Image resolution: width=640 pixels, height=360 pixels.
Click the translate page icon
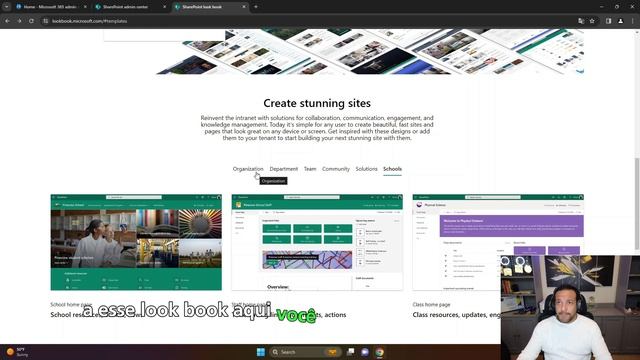point(581,21)
